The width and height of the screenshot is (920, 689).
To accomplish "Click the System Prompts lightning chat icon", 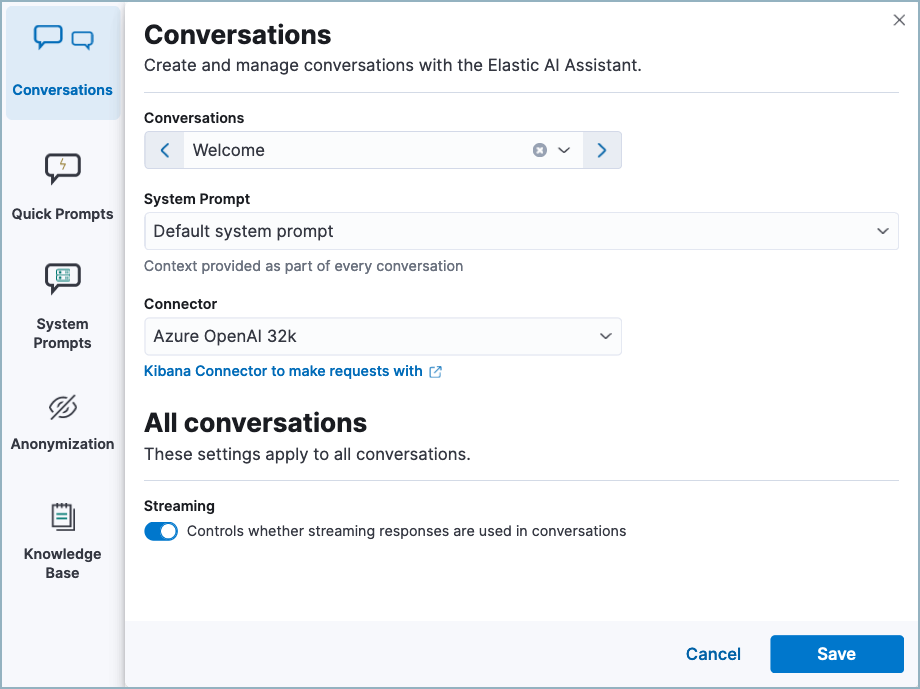I will pos(62,280).
